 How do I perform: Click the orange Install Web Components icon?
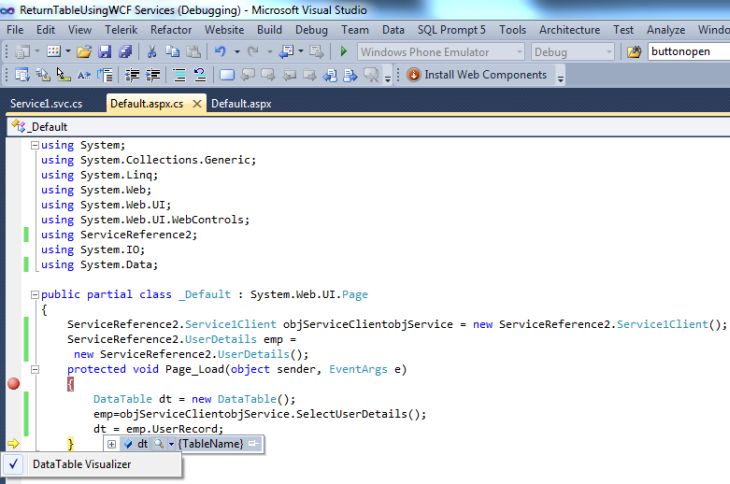click(413, 74)
